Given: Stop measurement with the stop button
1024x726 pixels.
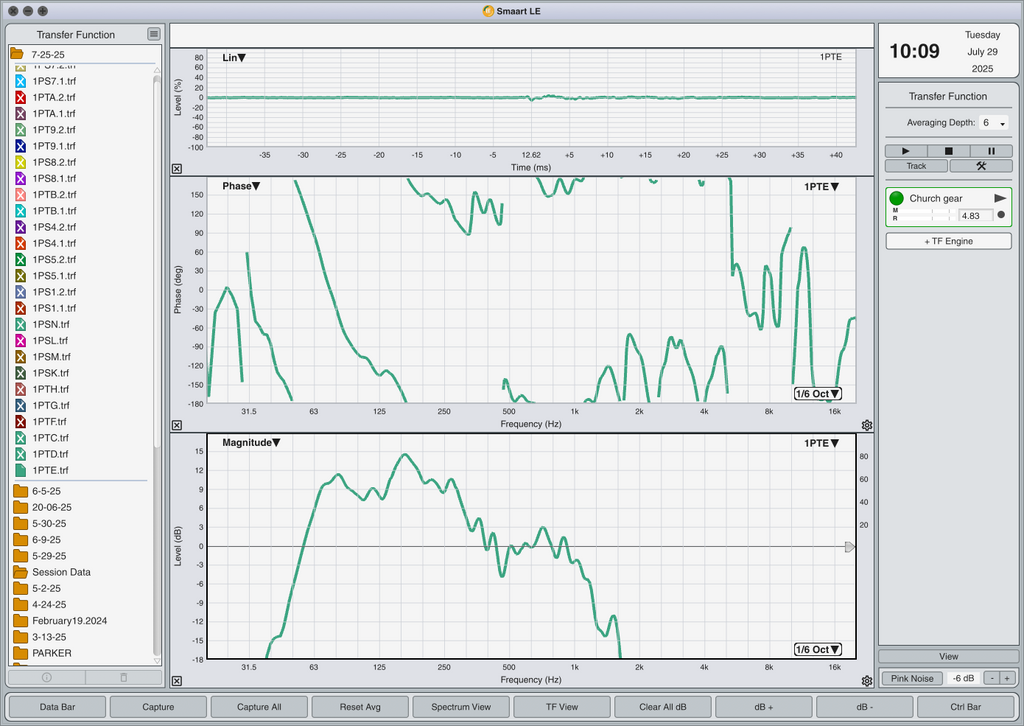Looking at the screenshot, I should coord(948,151).
